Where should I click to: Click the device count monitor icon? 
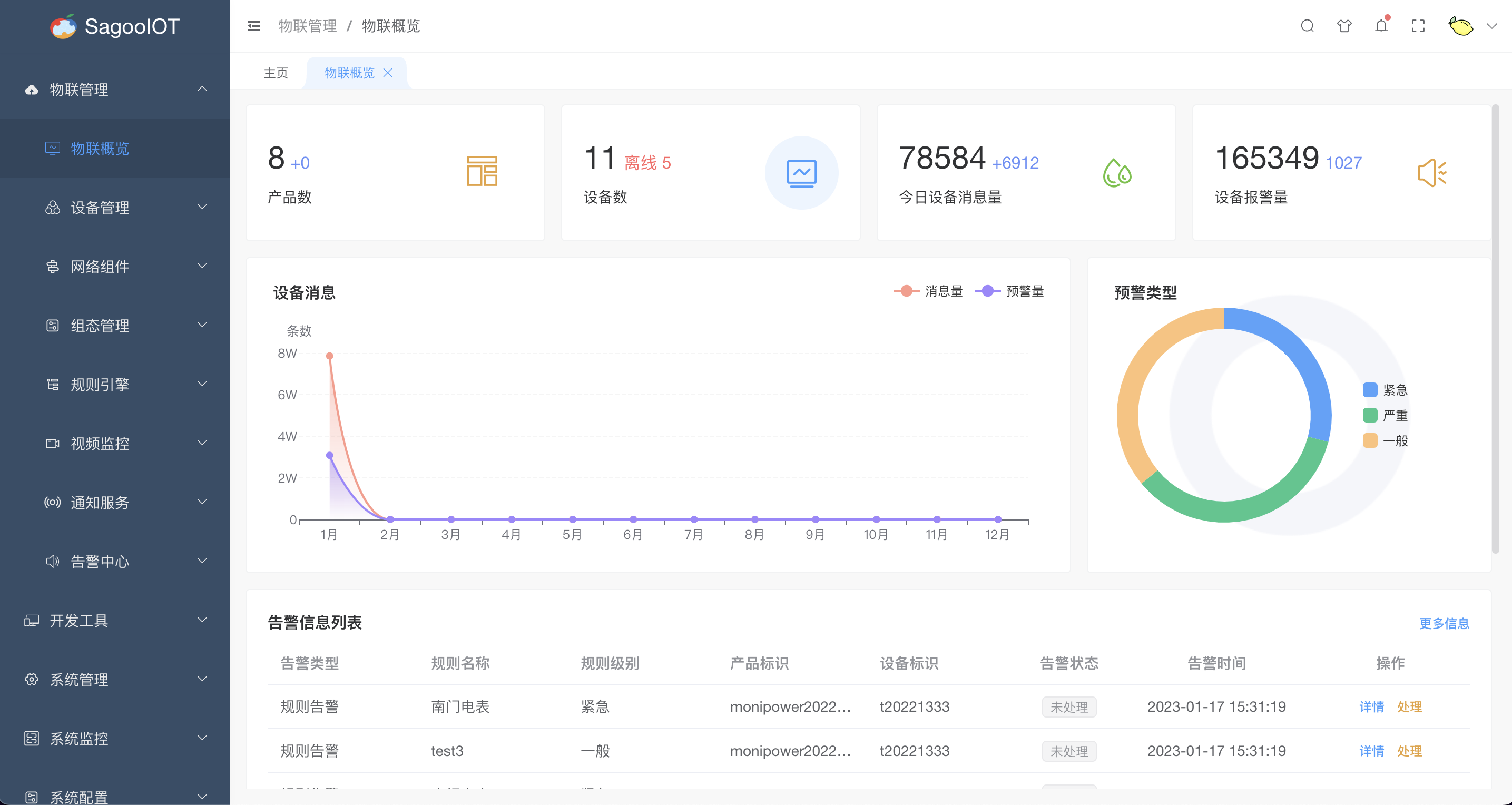(x=801, y=173)
